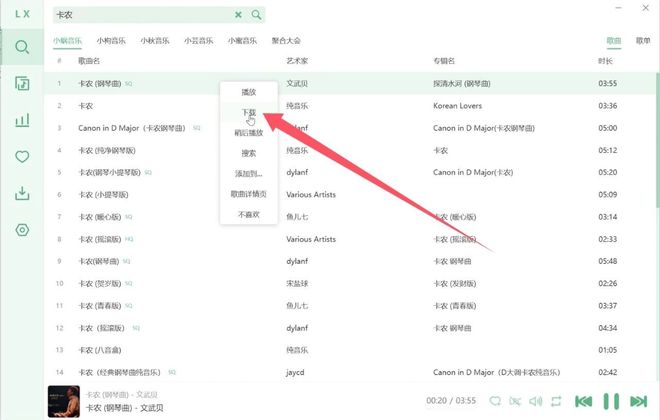Screen dimensions: 660x420
Task: Select row 6 卡农 (小提琴版)
Action: click(350, 194)
